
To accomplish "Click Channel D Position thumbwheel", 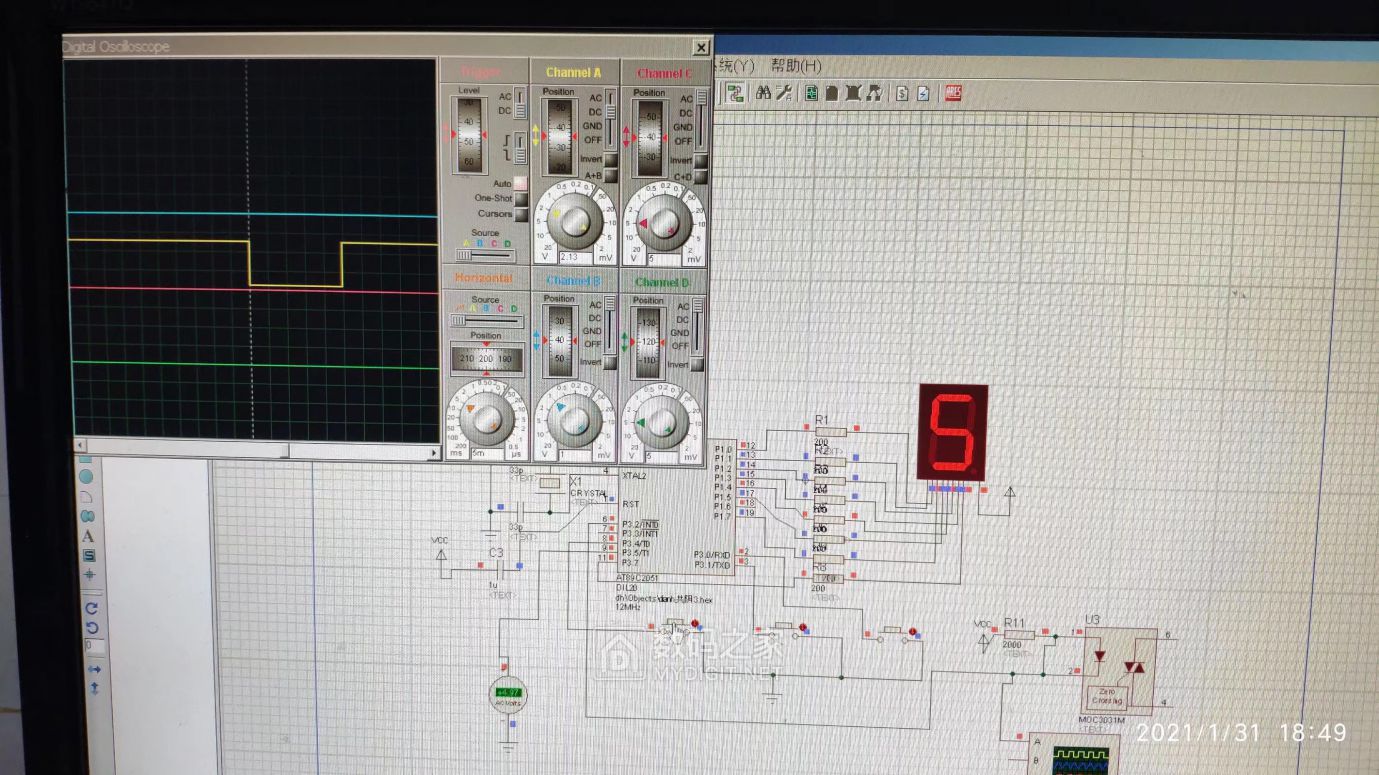I will (648, 342).
